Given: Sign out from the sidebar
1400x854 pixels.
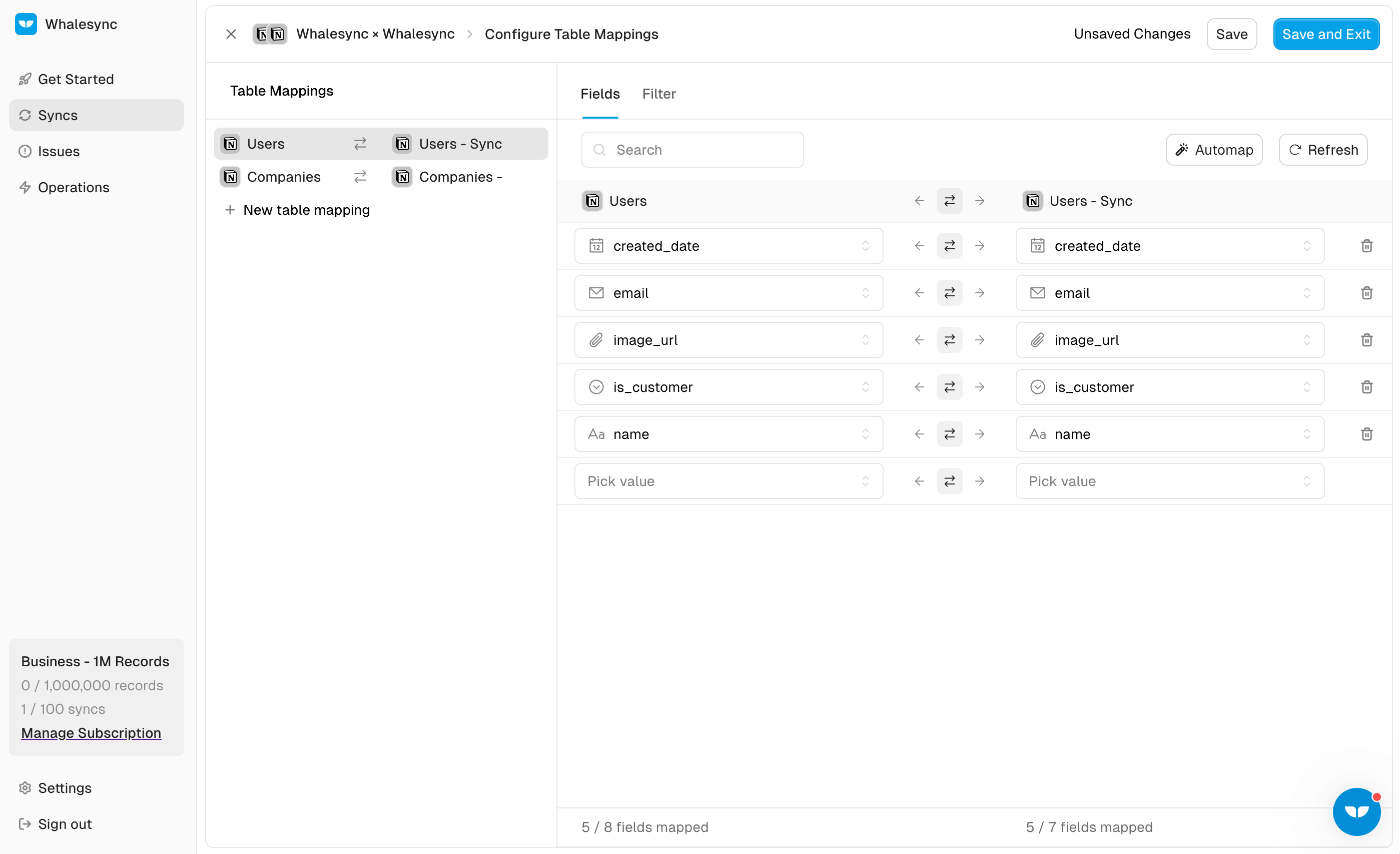Looking at the screenshot, I should pos(96,824).
